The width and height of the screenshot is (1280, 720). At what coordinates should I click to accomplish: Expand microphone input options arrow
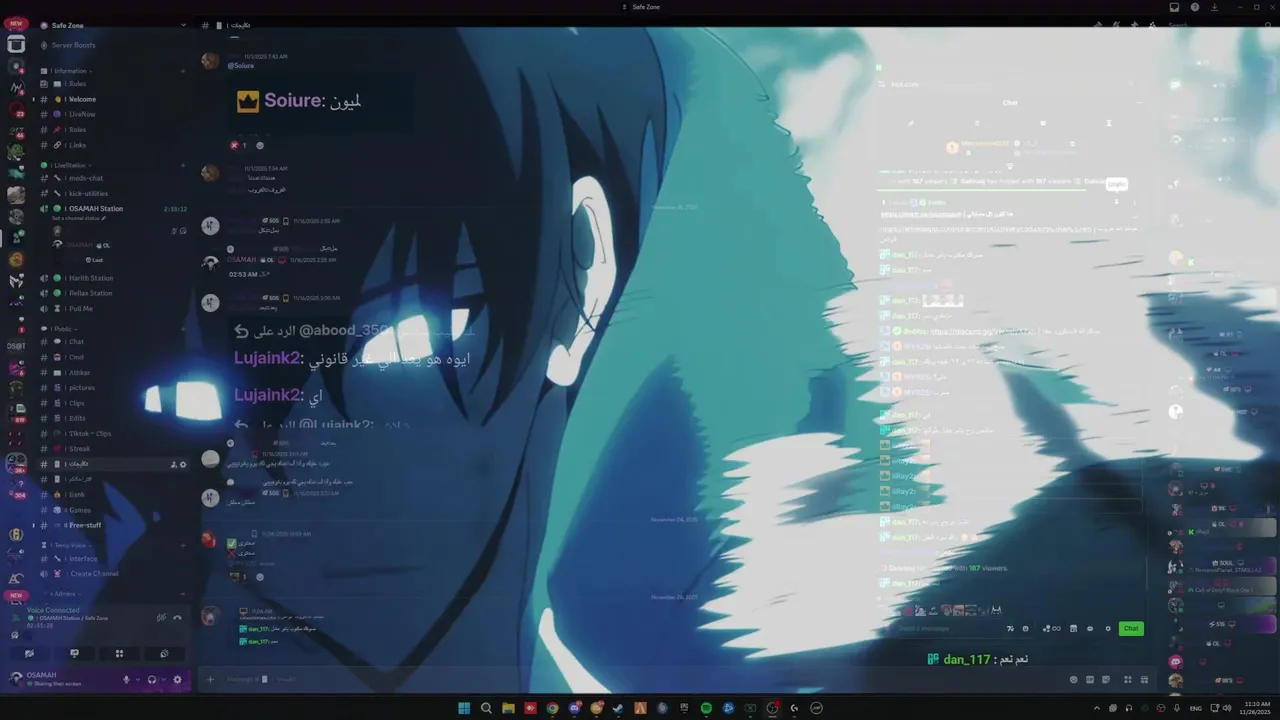136,679
